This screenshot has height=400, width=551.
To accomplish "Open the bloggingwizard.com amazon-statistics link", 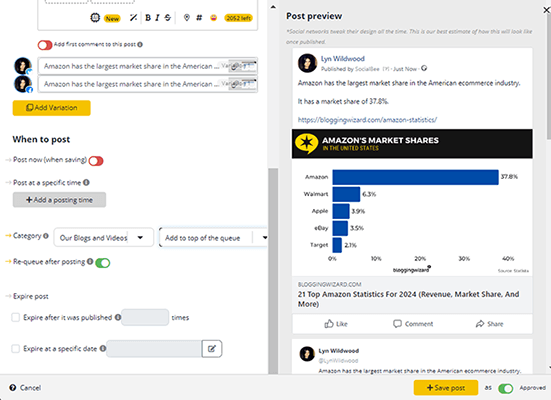I will coord(367,120).
